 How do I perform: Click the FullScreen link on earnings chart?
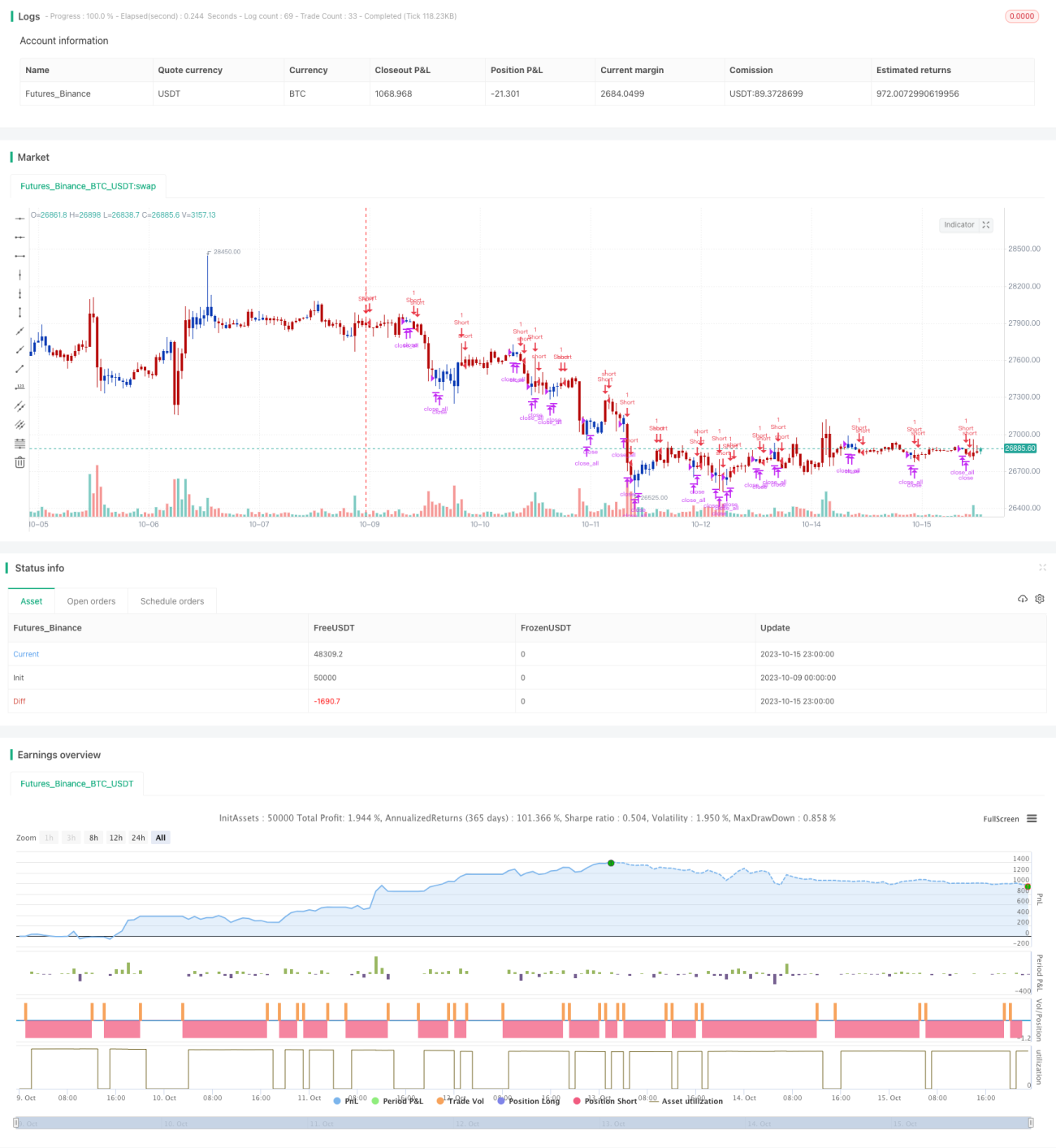1001,819
